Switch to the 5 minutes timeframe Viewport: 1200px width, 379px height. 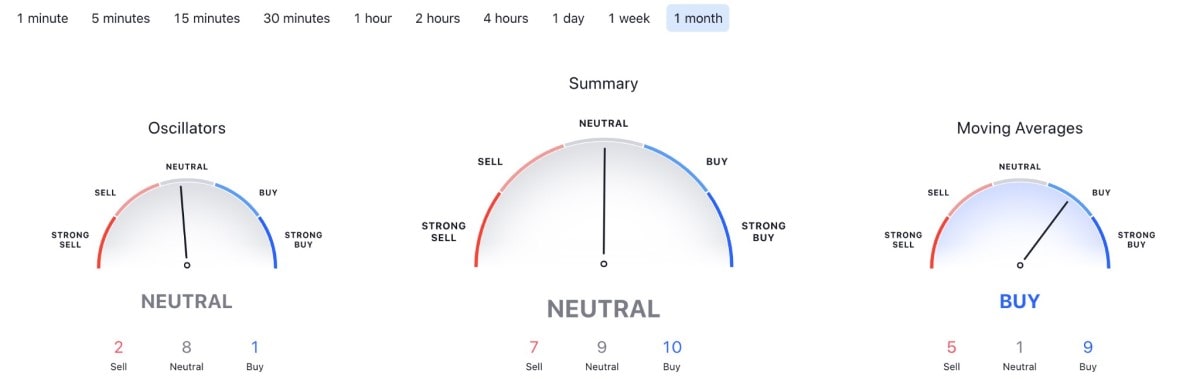120,18
